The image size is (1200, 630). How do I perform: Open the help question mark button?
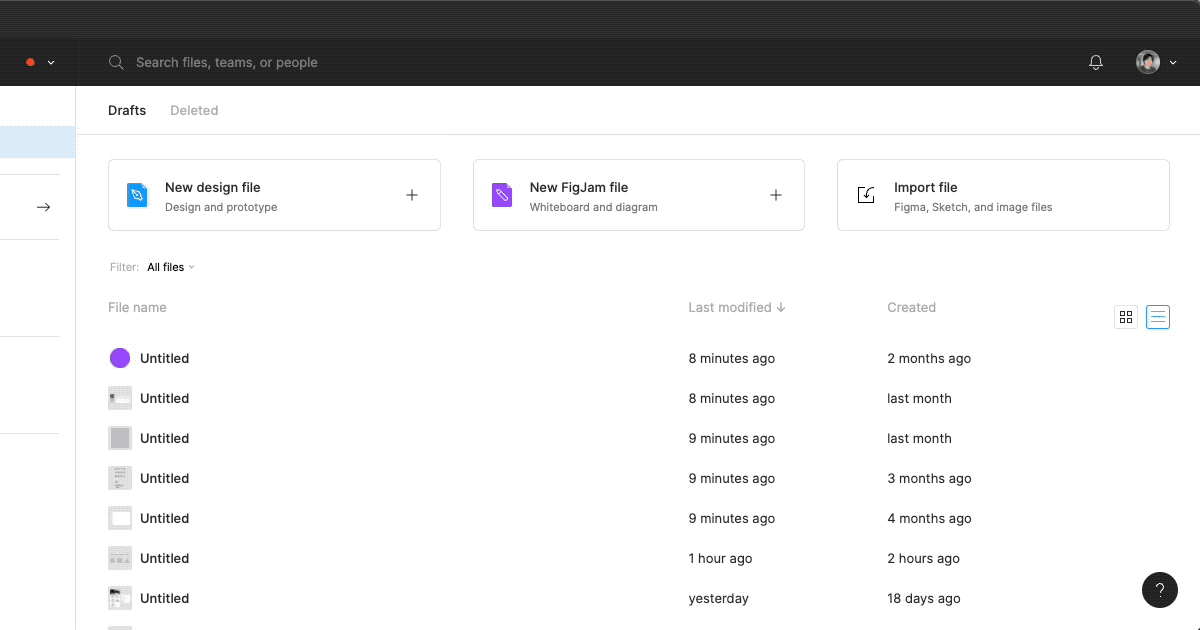pyautogui.click(x=1159, y=590)
